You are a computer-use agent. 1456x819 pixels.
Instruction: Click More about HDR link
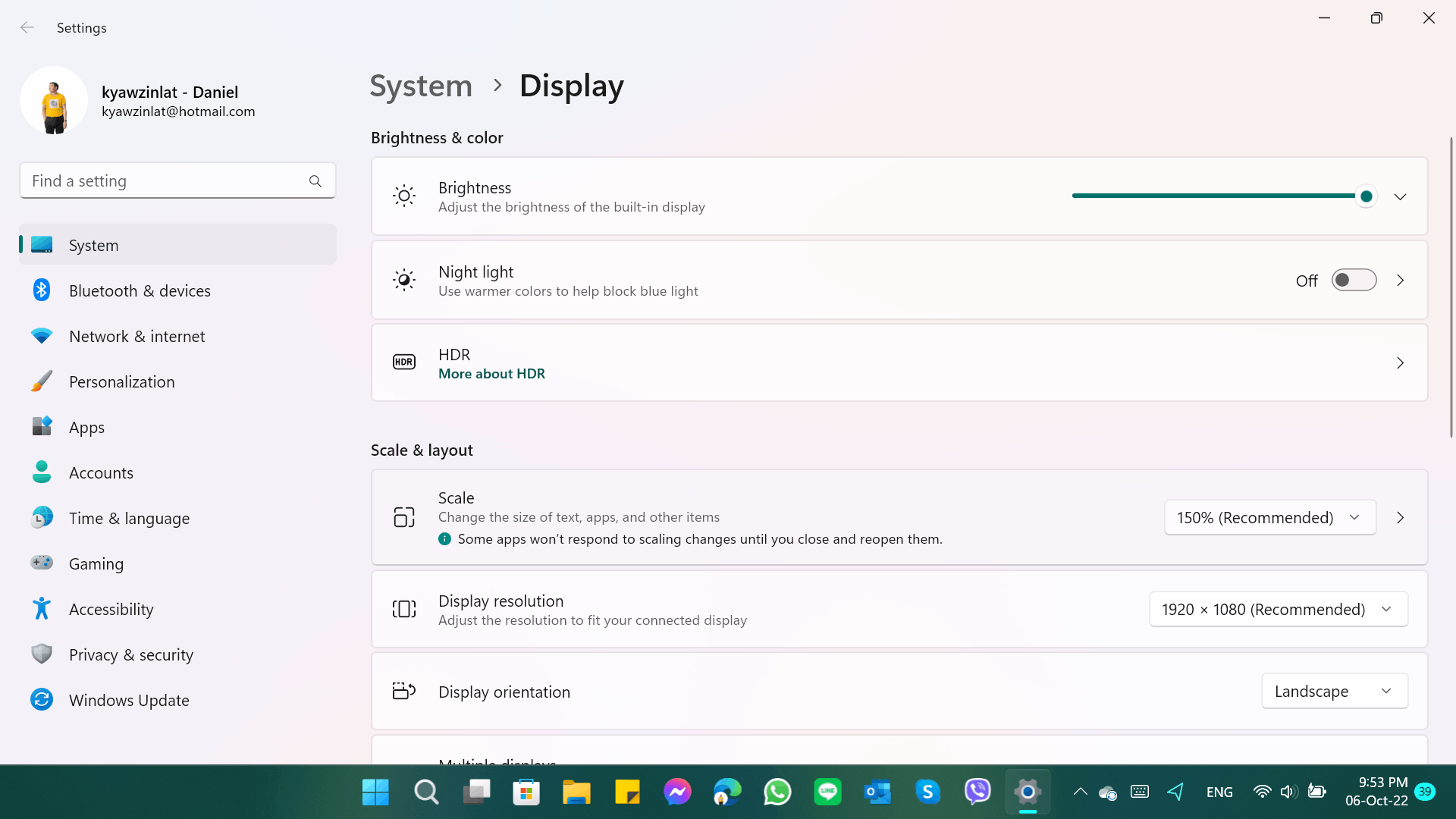[491, 372]
